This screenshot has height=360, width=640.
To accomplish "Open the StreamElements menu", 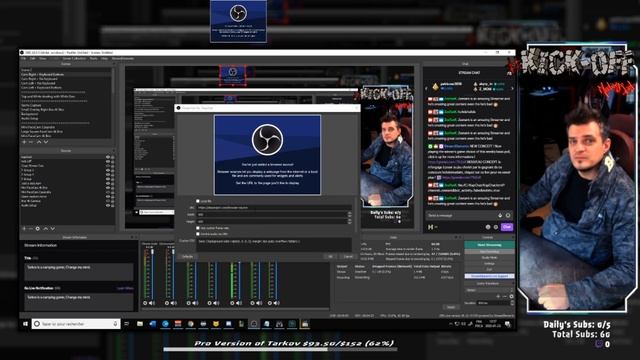I will (123, 58).
